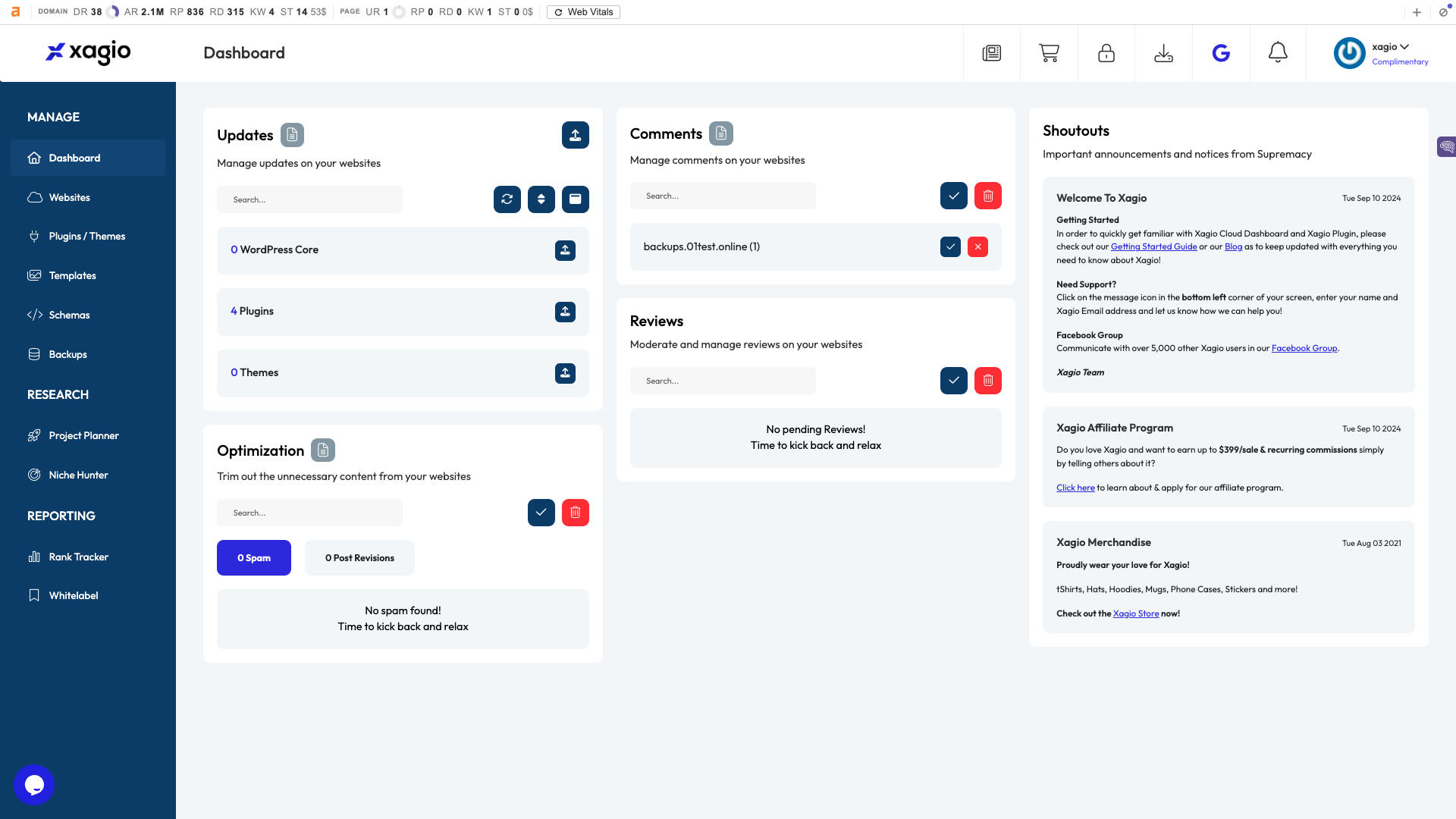Image resolution: width=1456 pixels, height=819 pixels.
Task: Click the 0 WordPress Core label
Action: point(275,249)
